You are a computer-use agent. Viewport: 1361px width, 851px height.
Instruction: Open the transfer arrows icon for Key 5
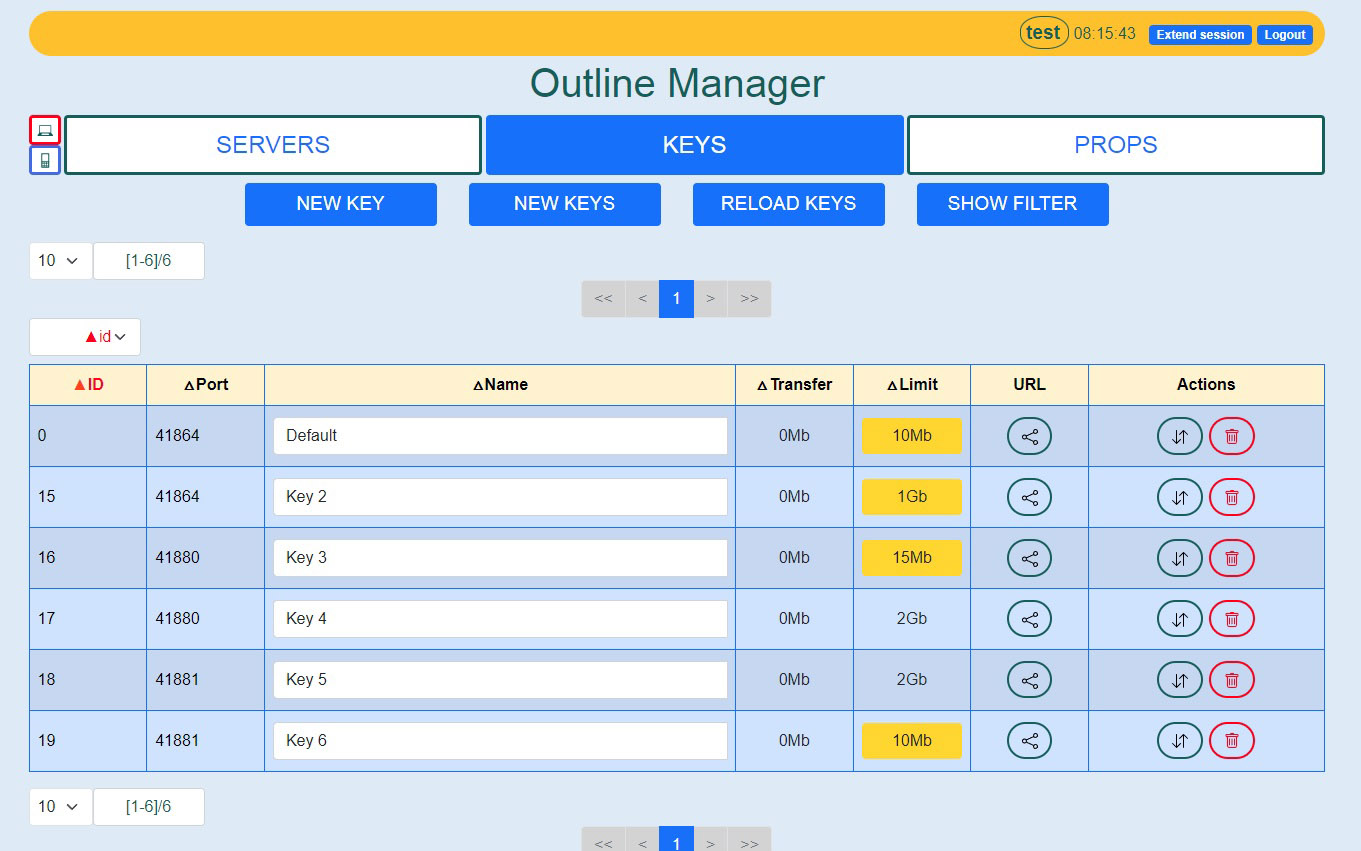[x=1179, y=679]
